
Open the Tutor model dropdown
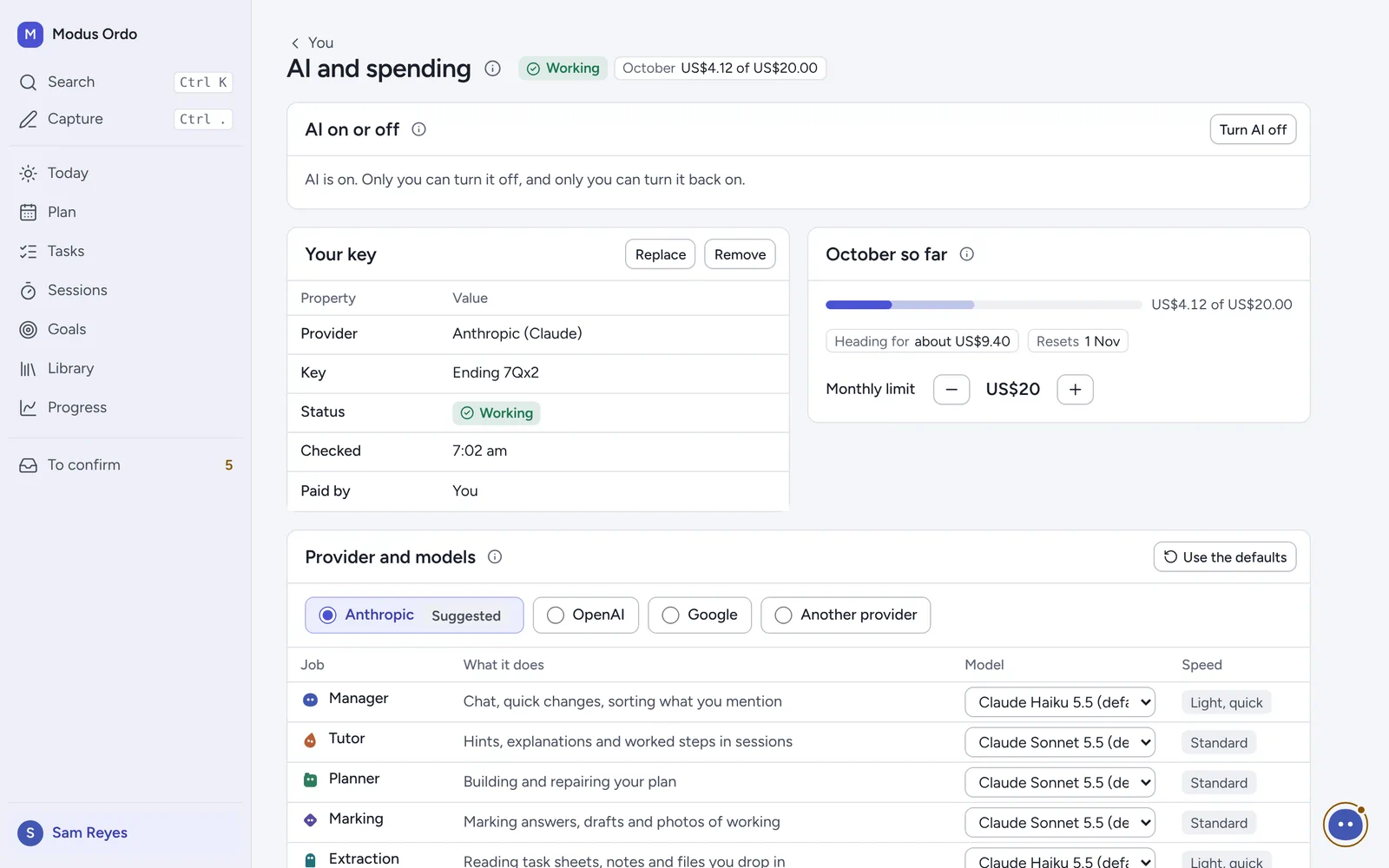[x=1060, y=742]
